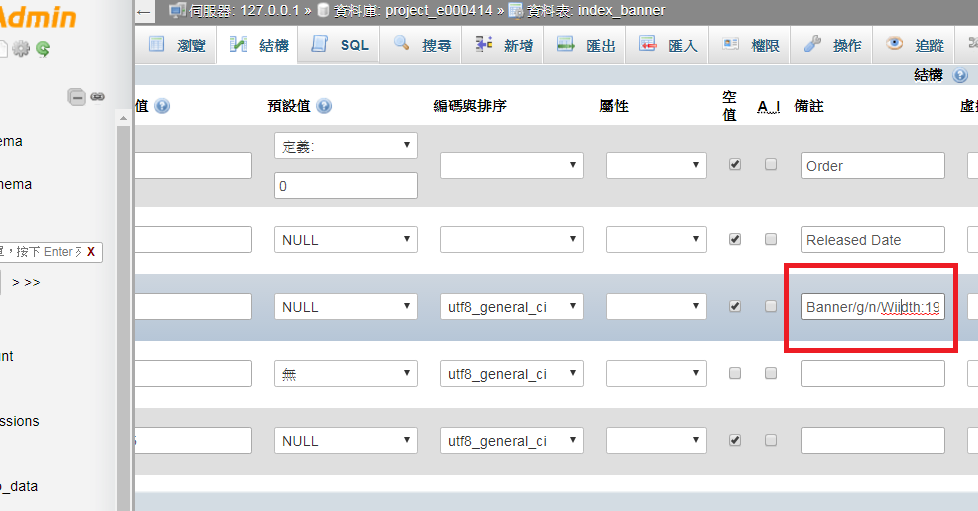Click empty comment field in 無 default row
The height and width of the screenshot is (511, 978).
point(873,374)
